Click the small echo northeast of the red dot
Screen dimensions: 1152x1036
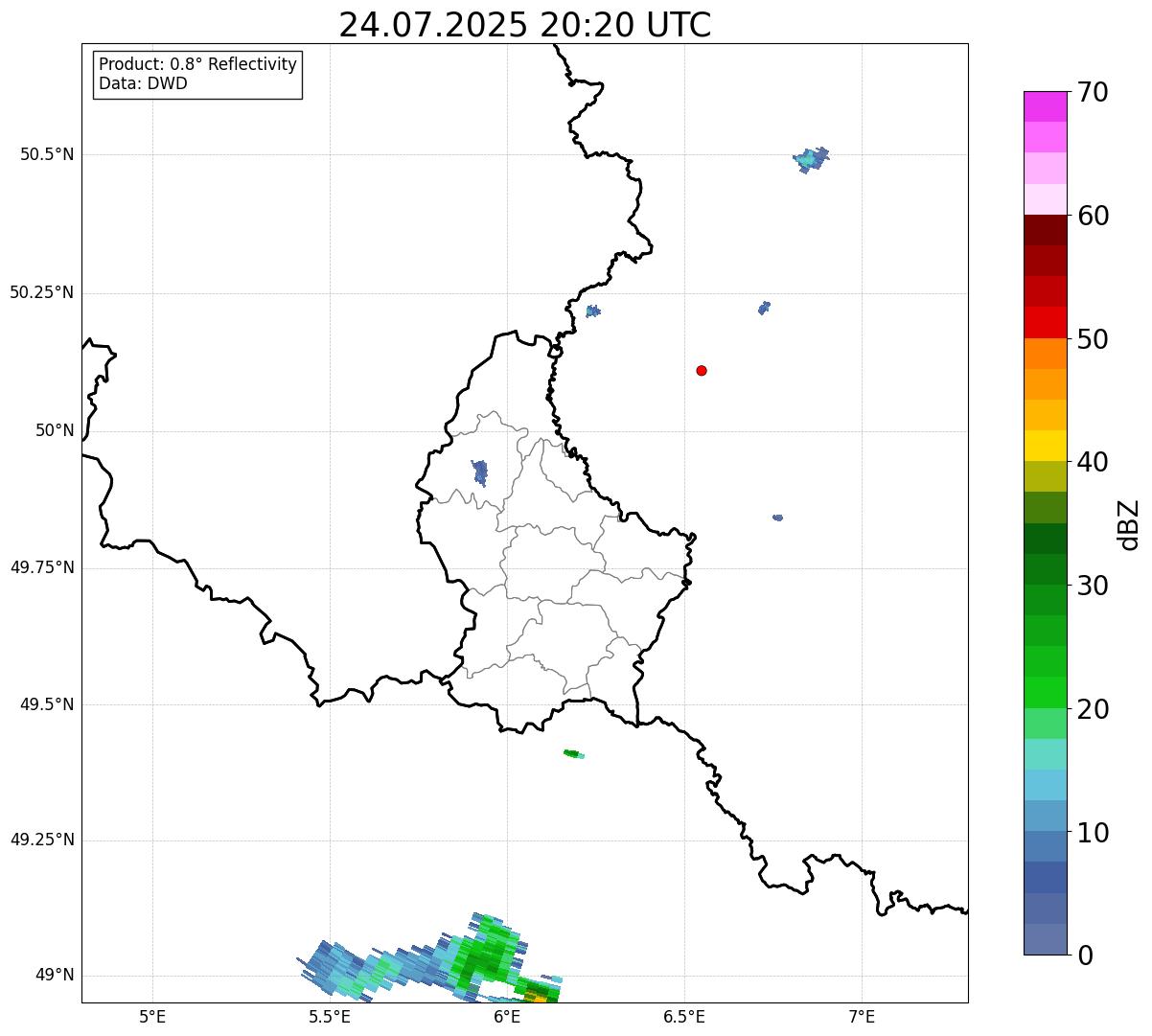tap(764, 308)
